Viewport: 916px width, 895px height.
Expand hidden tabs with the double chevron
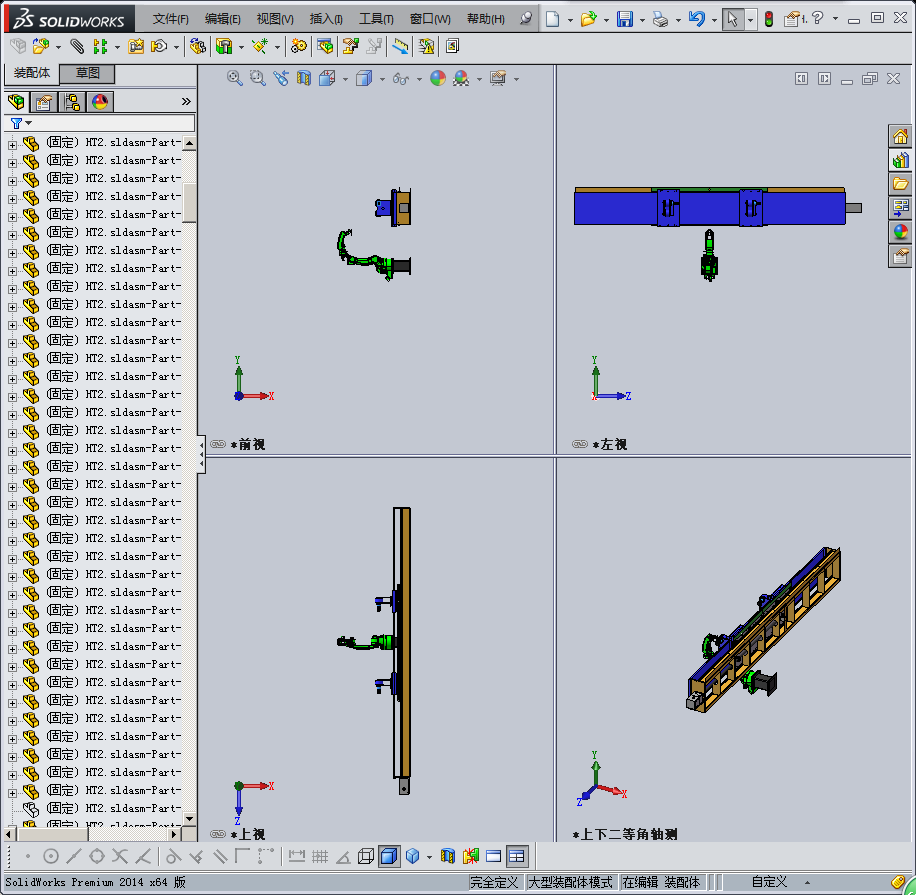pyautogui.click(x=186, y=101)
